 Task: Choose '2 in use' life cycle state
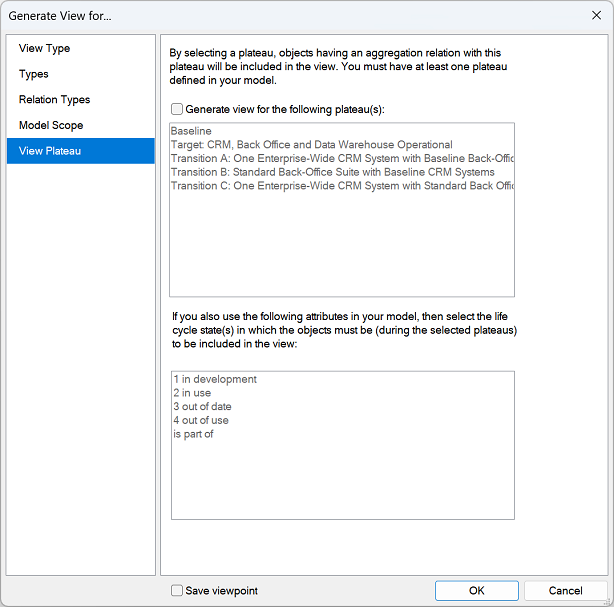coord(193,393)
